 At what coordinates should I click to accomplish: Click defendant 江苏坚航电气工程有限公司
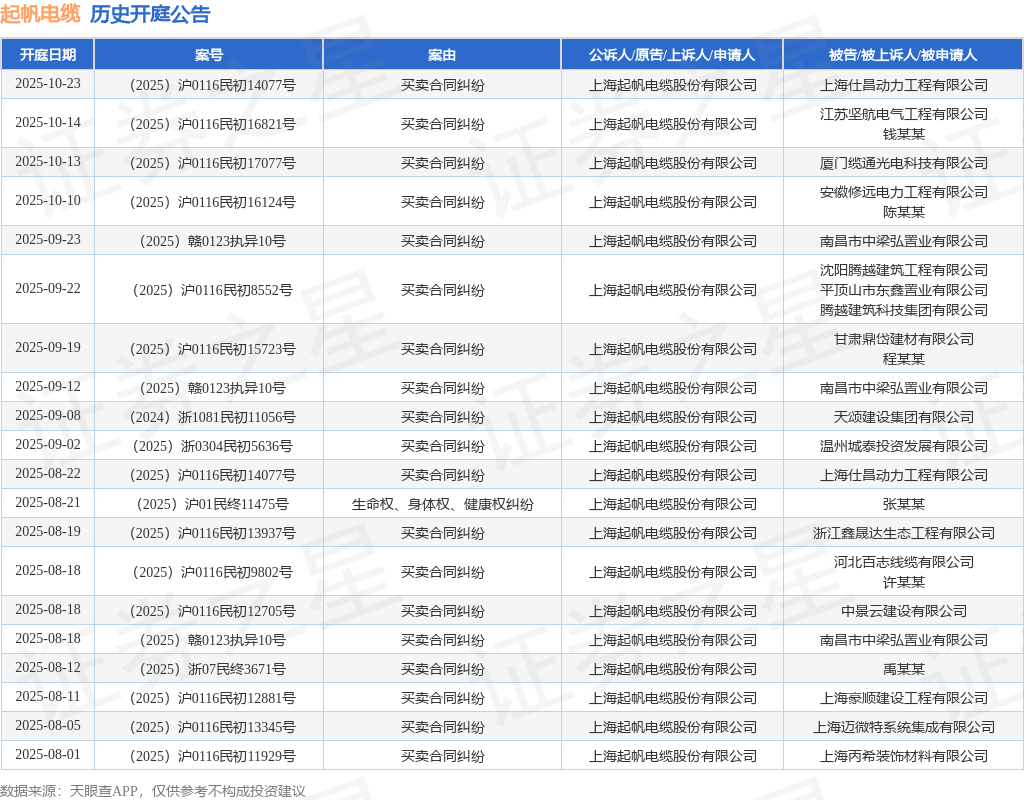(904, 114)
